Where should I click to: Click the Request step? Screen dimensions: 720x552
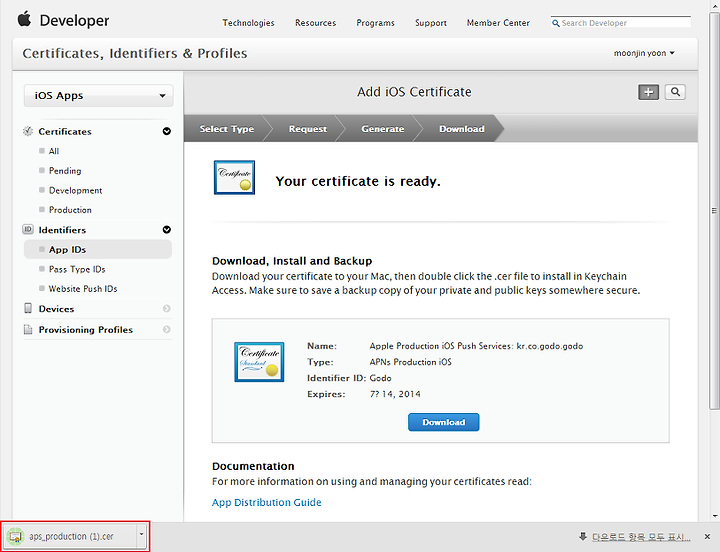tap(308, 129)
